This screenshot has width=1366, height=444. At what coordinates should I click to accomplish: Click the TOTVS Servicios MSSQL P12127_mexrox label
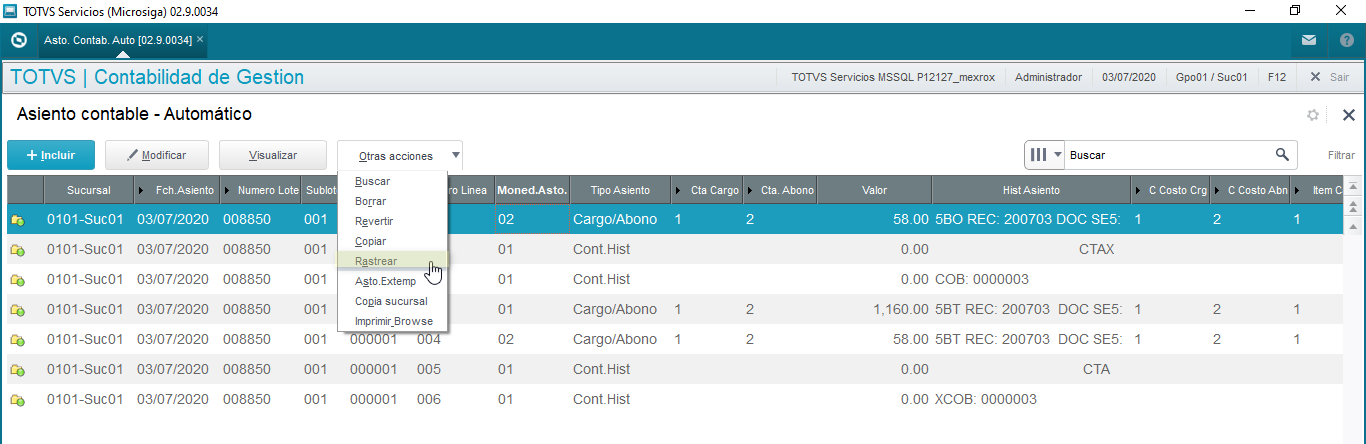coord(893,77)
